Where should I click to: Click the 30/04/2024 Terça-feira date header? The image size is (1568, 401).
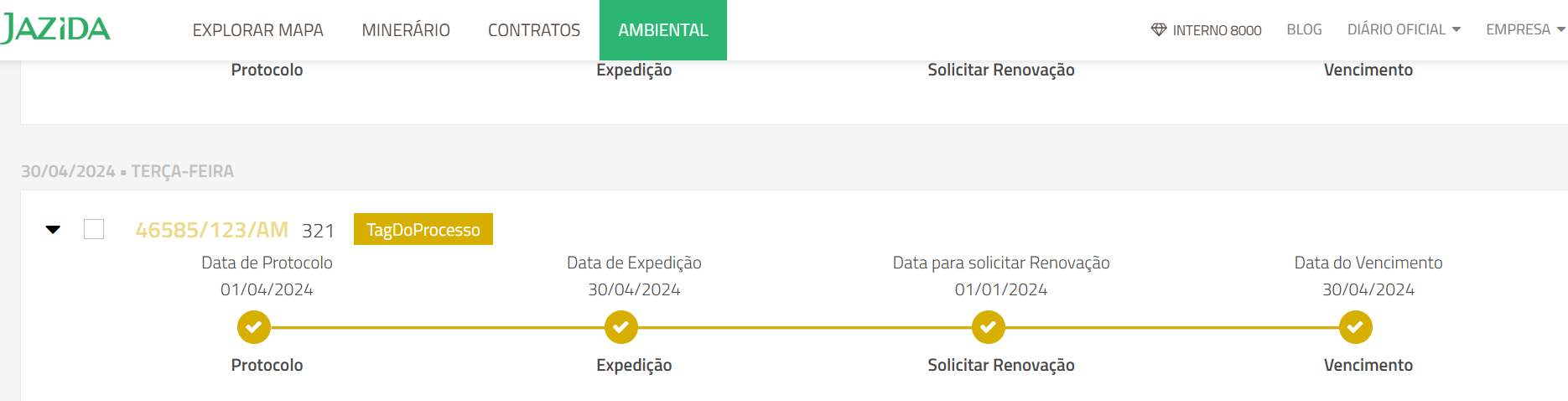tap(127, 171)
